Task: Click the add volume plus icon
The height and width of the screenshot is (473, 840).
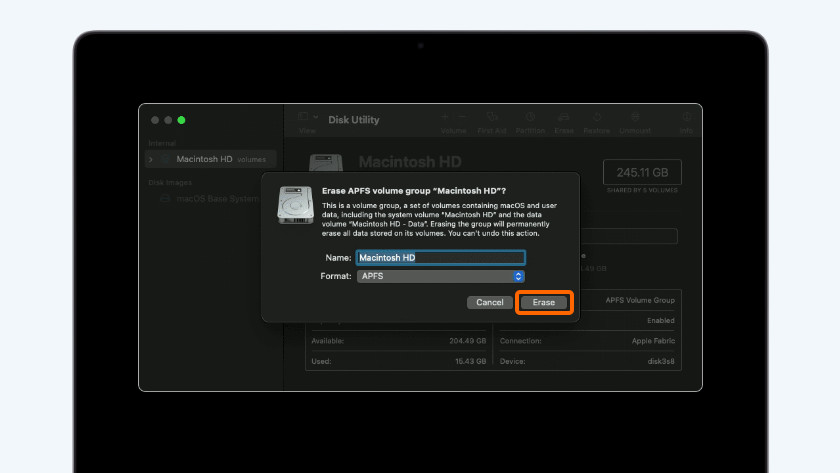Action: pos(445,118)
